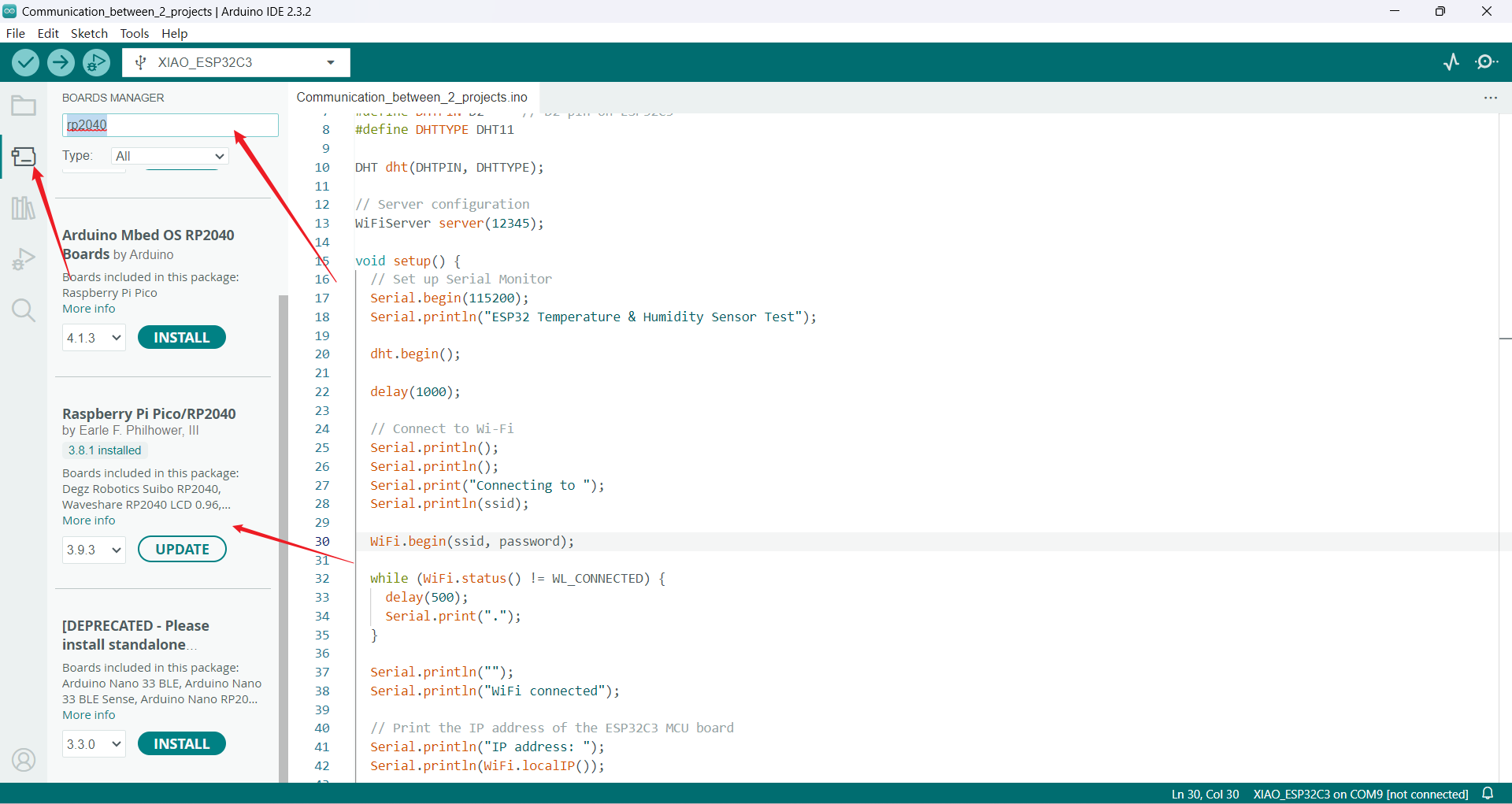Toggle the Boards Manager sidebar icon
The width and height of the screenshot is (1512, 804).
click(x=24, y=157)
